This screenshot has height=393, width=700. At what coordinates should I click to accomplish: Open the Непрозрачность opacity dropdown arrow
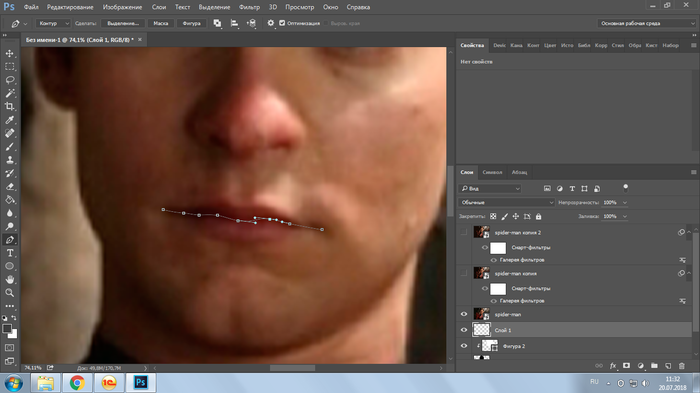coord(625,203)
